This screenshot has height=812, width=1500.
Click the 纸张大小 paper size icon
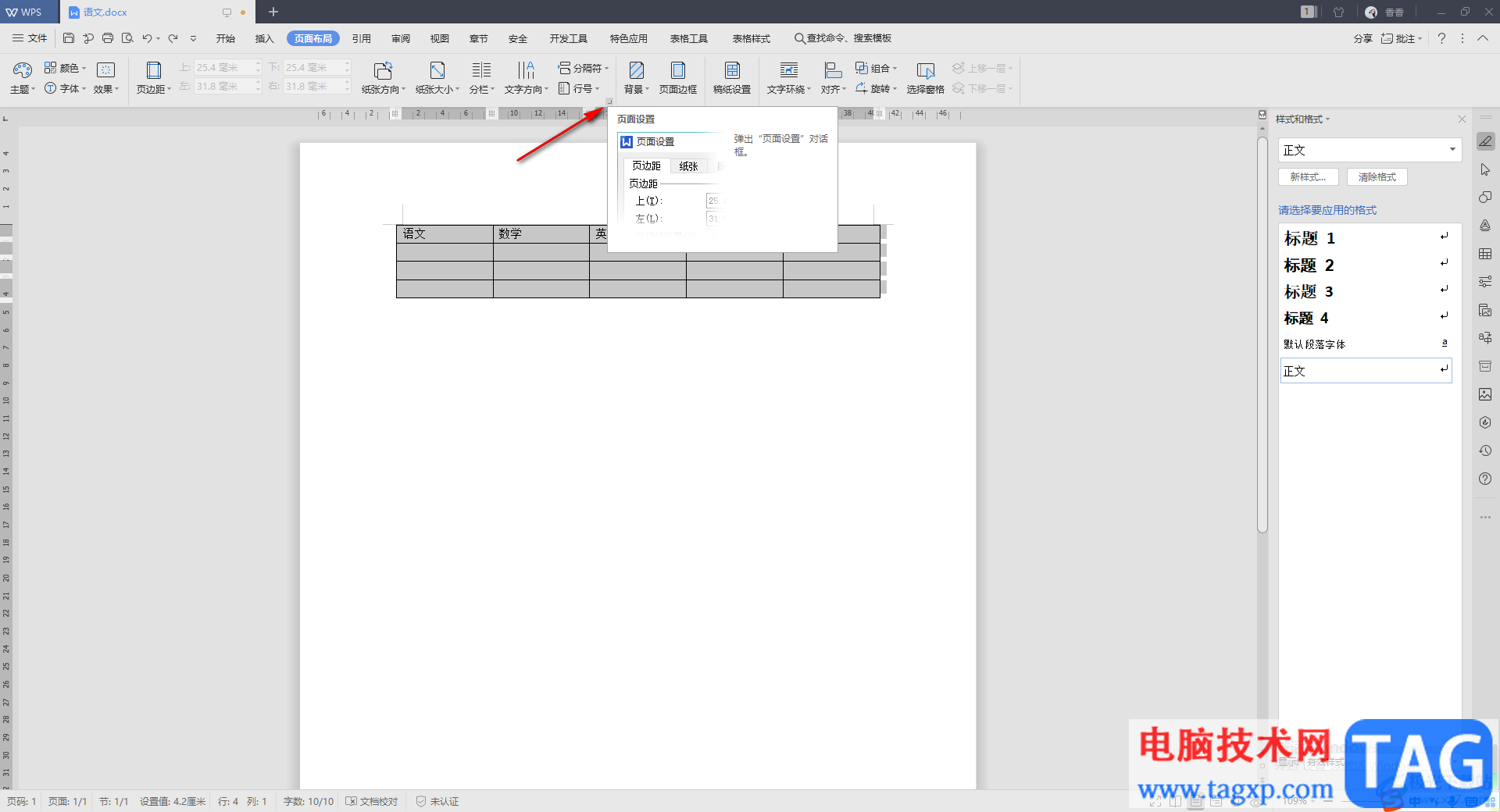[437, 70]
